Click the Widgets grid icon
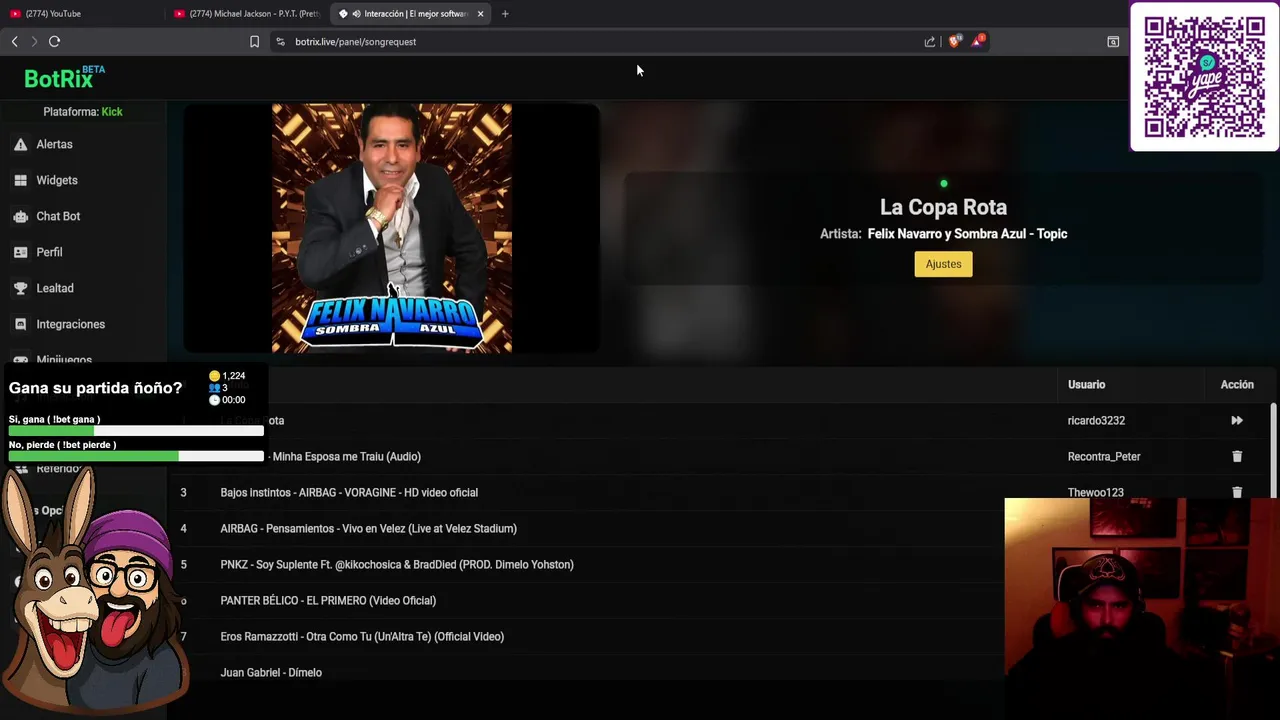Image resolution: width=1280 pixels, height=720 pixels. point(20,180)
